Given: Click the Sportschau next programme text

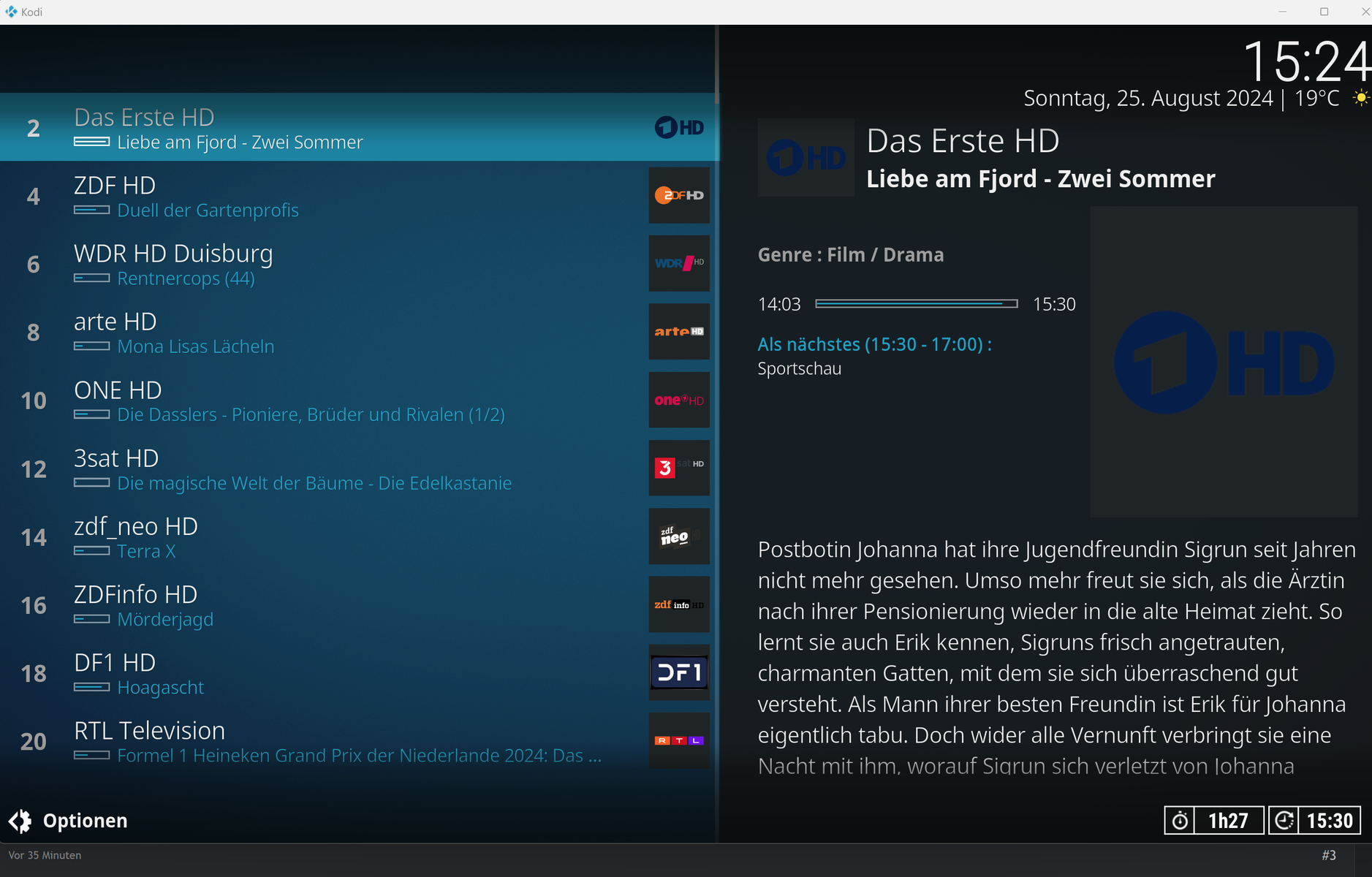Looking at the screenshot, I should (799, 368).
